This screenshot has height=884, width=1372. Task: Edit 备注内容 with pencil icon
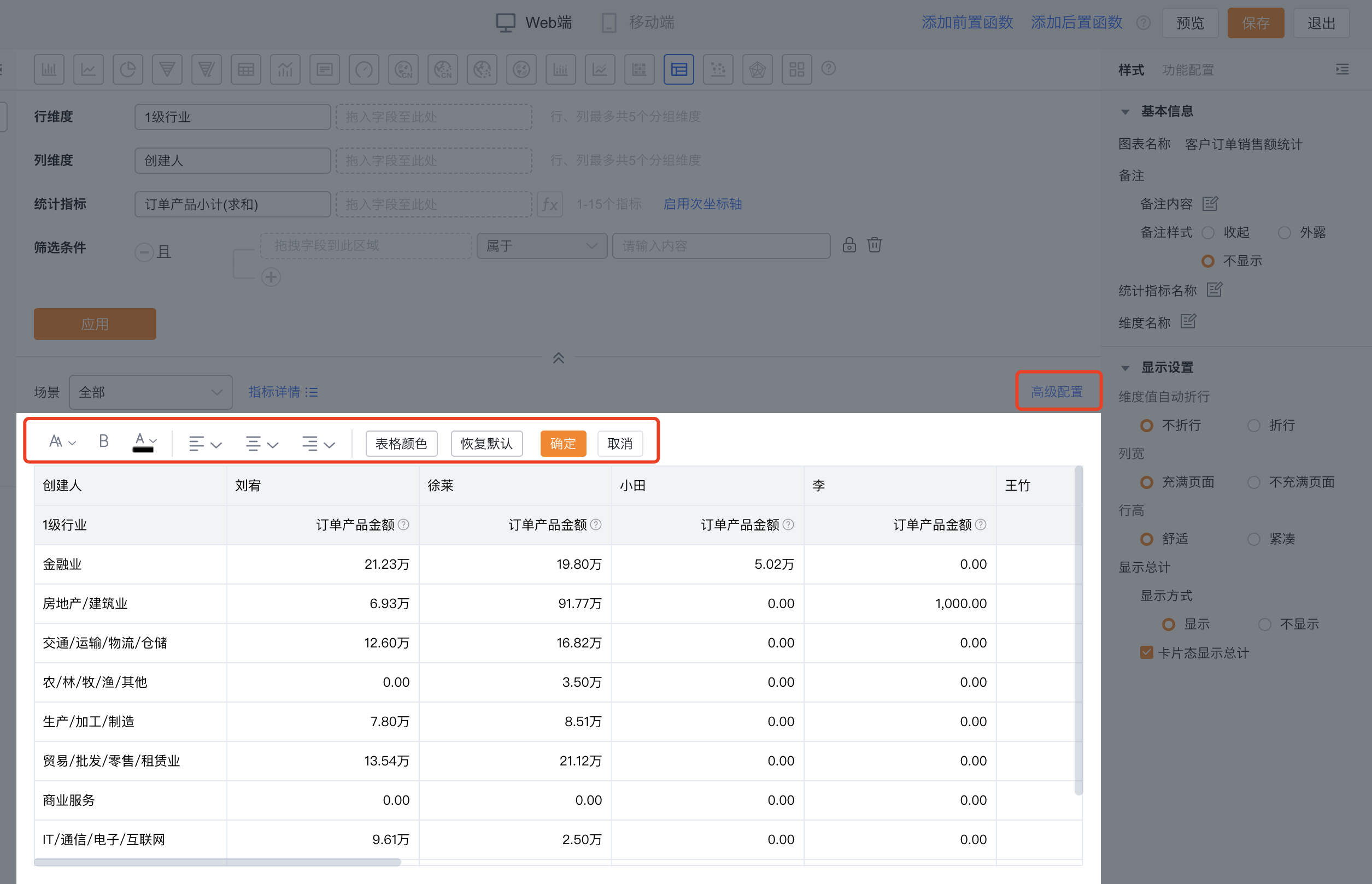[1210, 204]
